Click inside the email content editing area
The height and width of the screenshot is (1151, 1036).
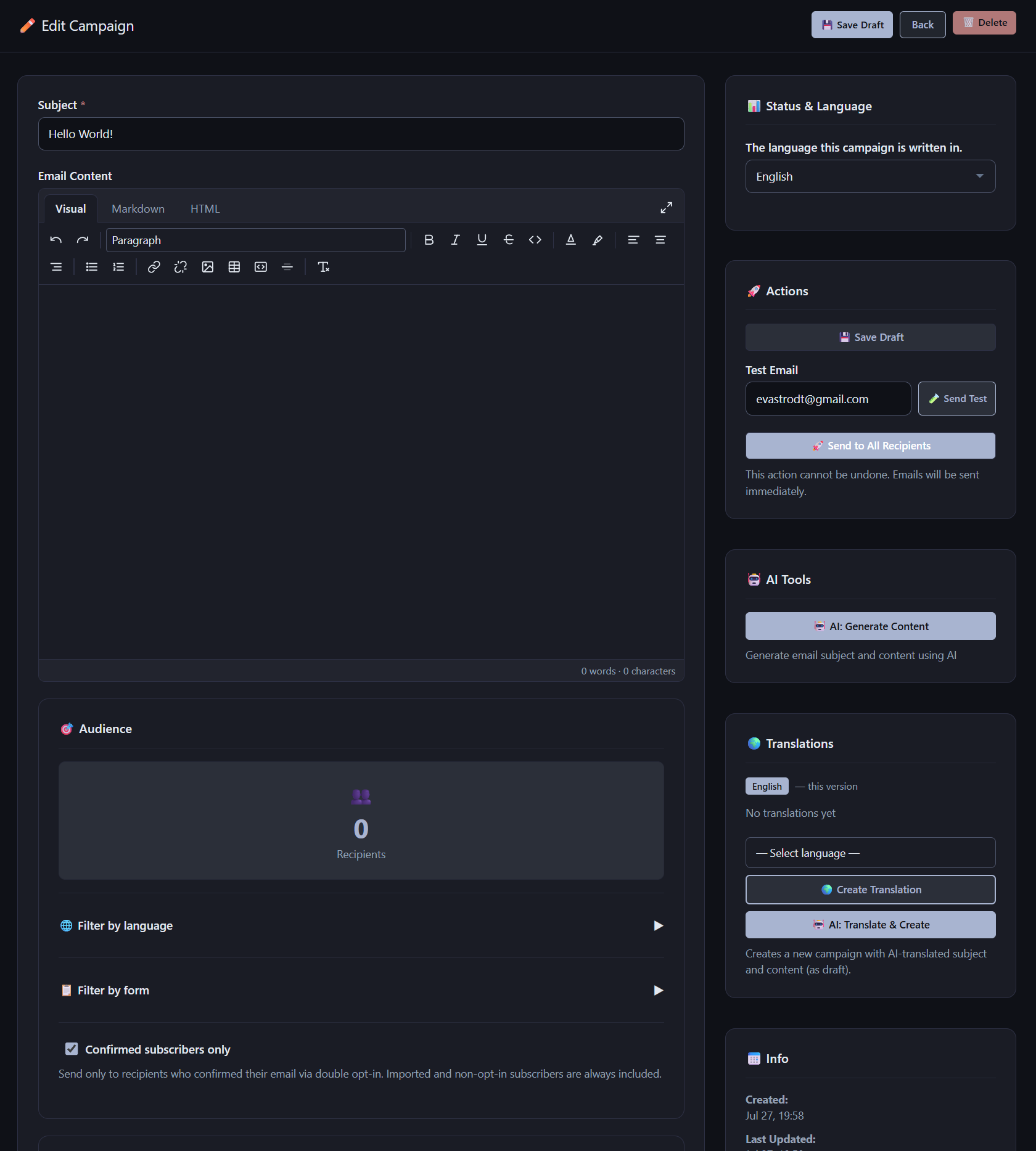point(361,472)
